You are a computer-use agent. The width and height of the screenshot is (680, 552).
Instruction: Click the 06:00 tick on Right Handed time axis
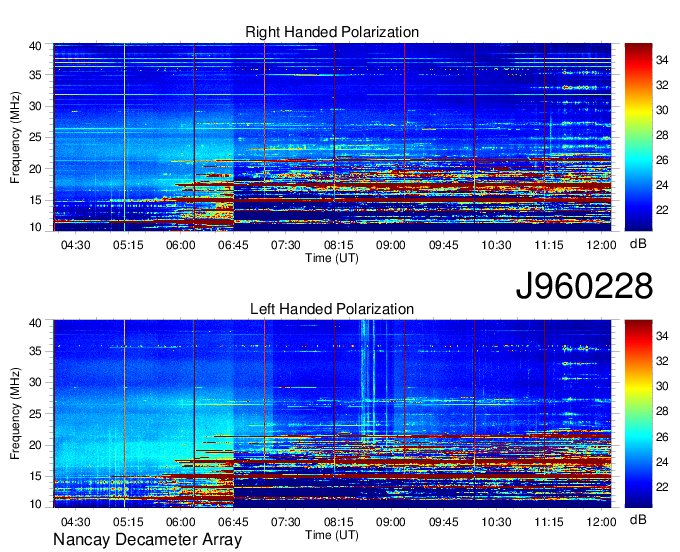tap(180, 245)
